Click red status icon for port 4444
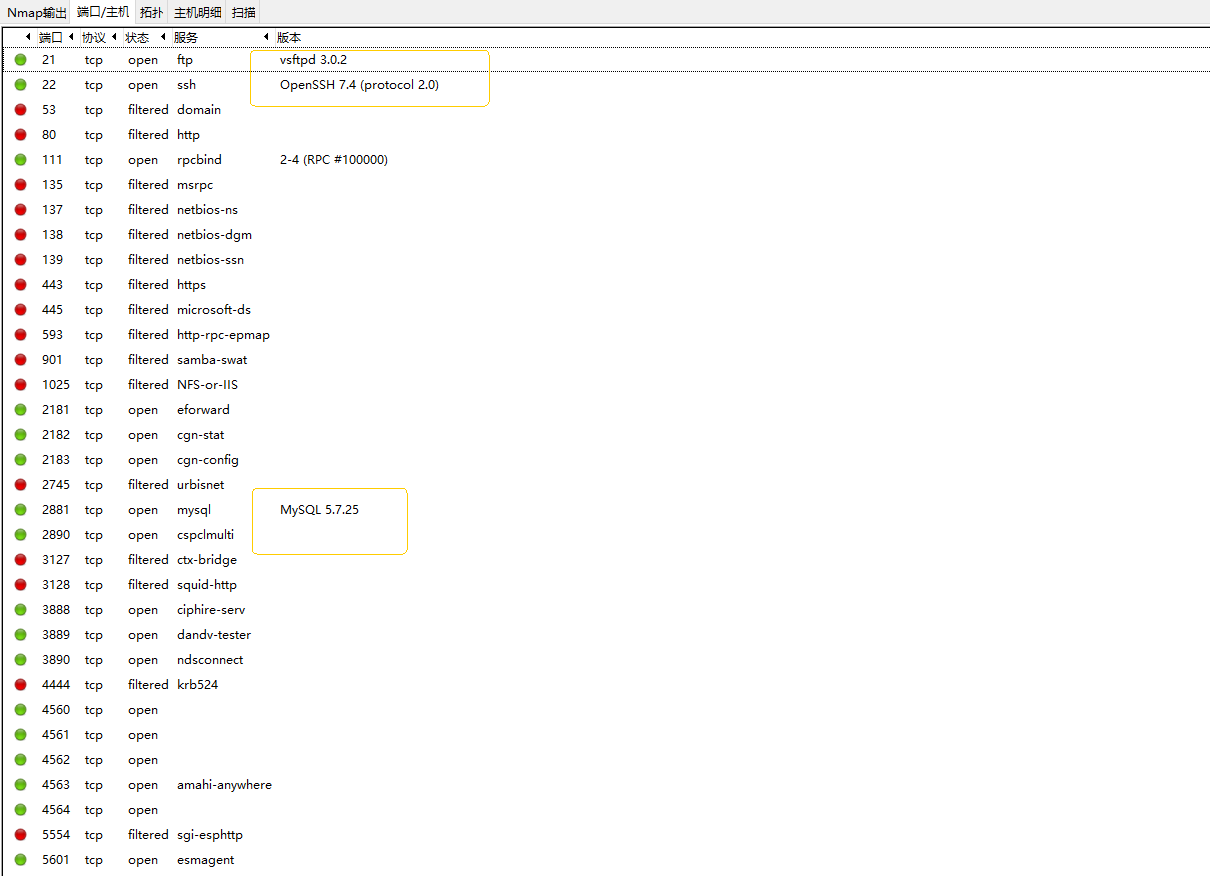1210x876 pixels. tap(21, 685)
